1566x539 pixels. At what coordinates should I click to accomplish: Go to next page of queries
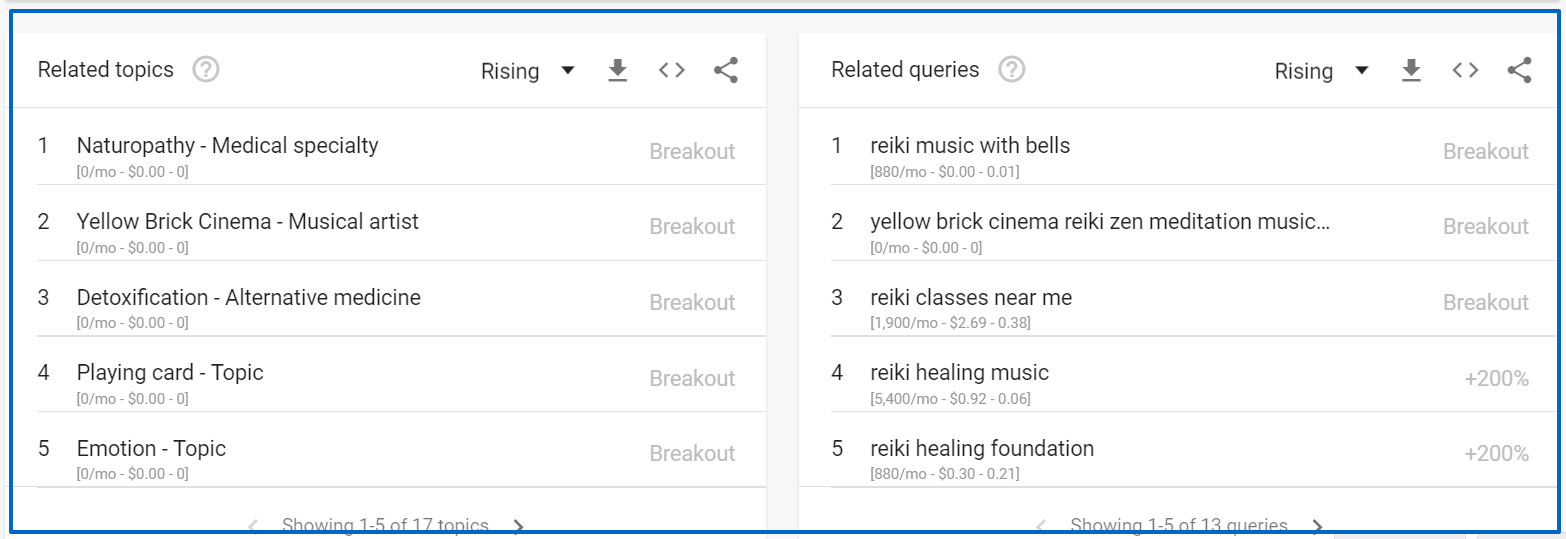coord(1317,526)
